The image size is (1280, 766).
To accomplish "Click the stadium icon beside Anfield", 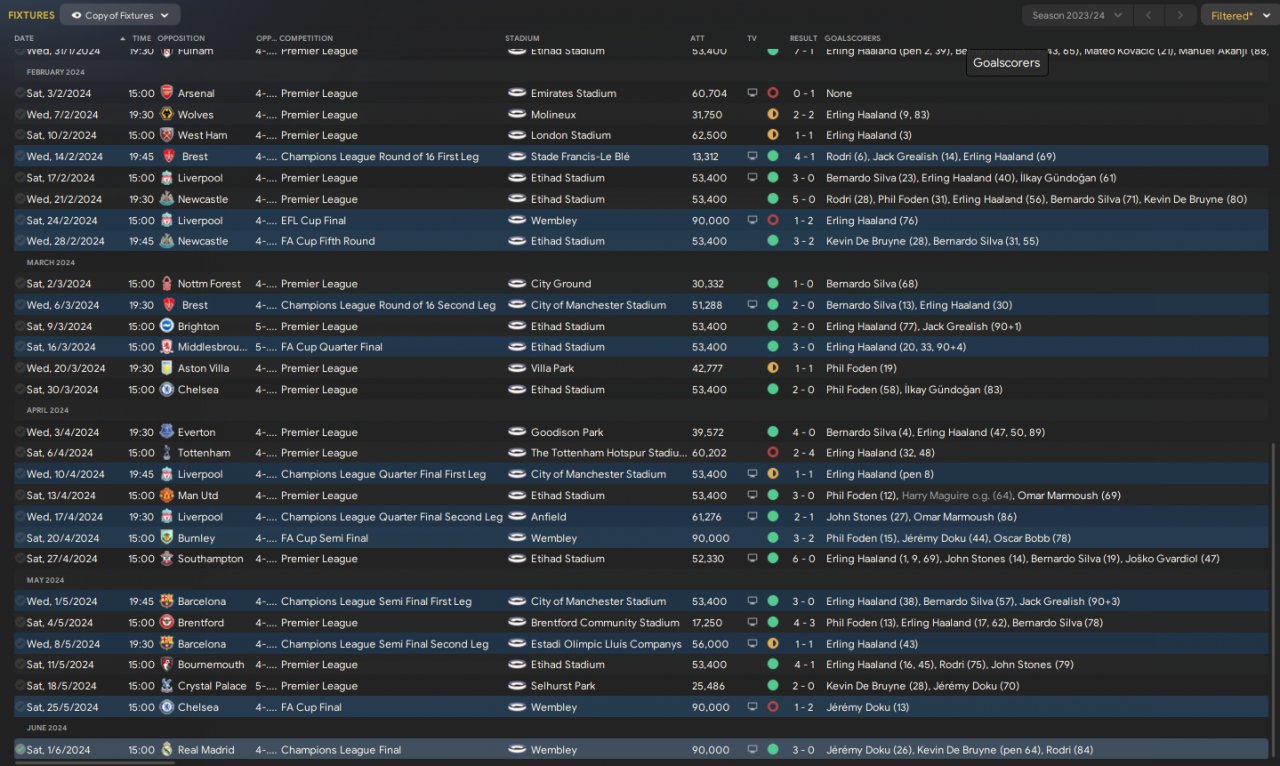I will 517,517.
